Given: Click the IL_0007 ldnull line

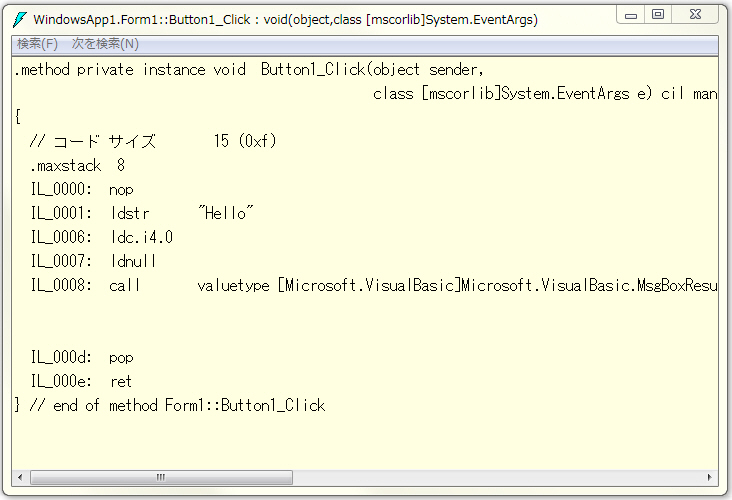Looking at the screenshot, I should [x=93, y=261].
